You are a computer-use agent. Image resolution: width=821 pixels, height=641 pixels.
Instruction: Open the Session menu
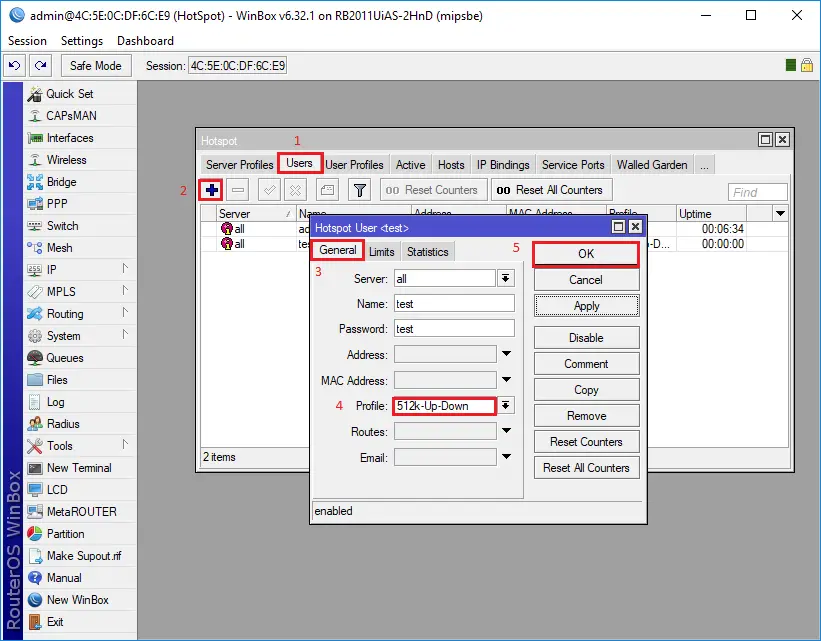coord(27,41)
